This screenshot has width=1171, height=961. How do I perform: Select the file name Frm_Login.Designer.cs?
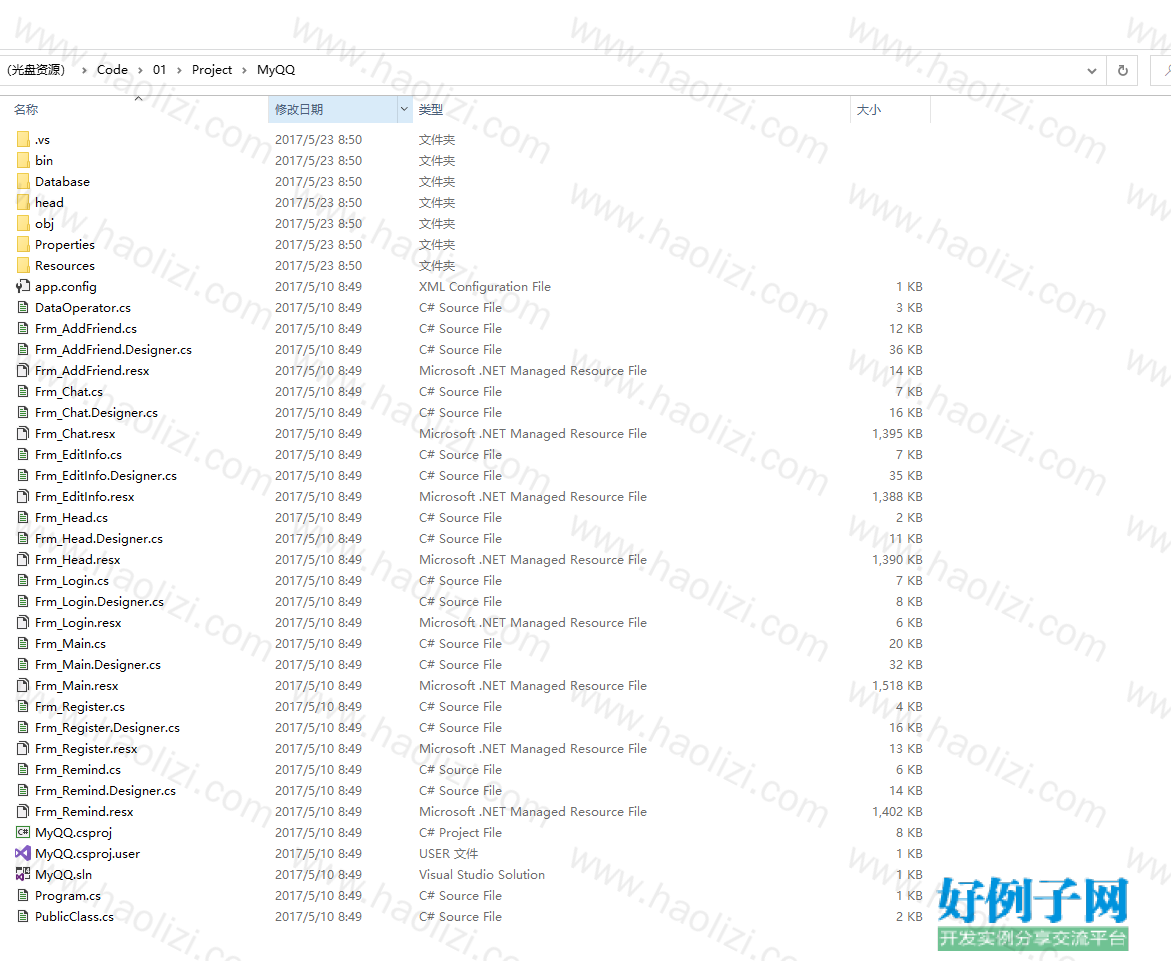(99, 601)
